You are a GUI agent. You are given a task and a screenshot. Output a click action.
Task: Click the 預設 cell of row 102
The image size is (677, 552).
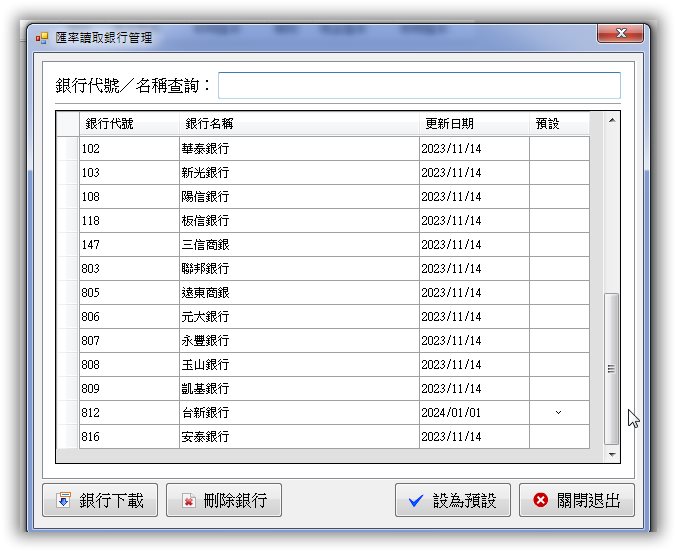pos(559,149)
